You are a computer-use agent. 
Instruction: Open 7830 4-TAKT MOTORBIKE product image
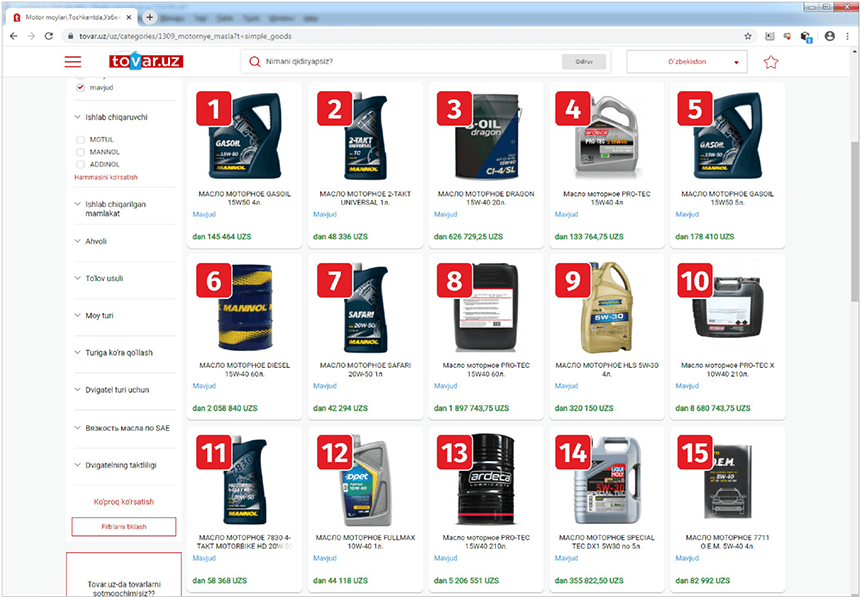[245, 480]
